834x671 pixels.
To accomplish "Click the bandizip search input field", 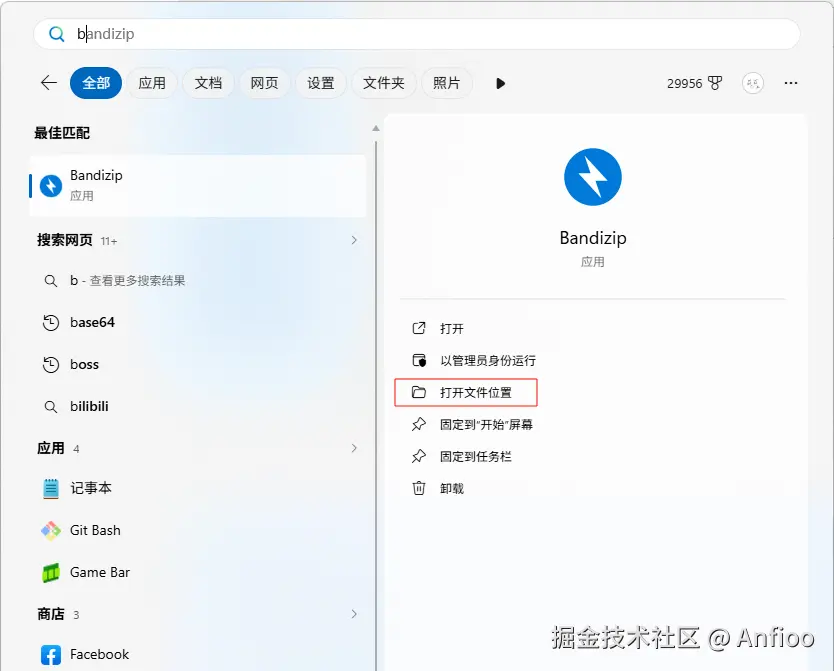I will (416, 34).
